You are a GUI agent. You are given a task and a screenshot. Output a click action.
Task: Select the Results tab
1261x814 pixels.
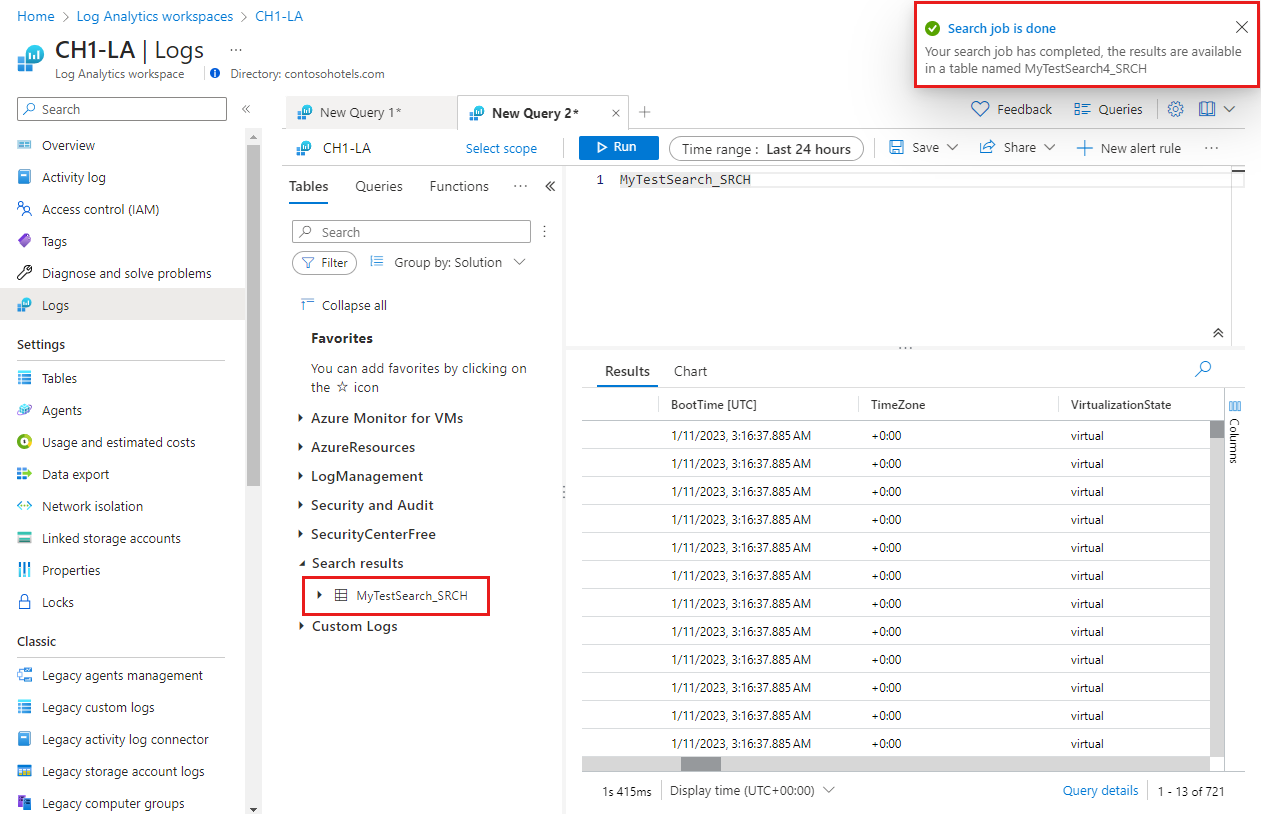pyautogui.click(x=627, y=371)
